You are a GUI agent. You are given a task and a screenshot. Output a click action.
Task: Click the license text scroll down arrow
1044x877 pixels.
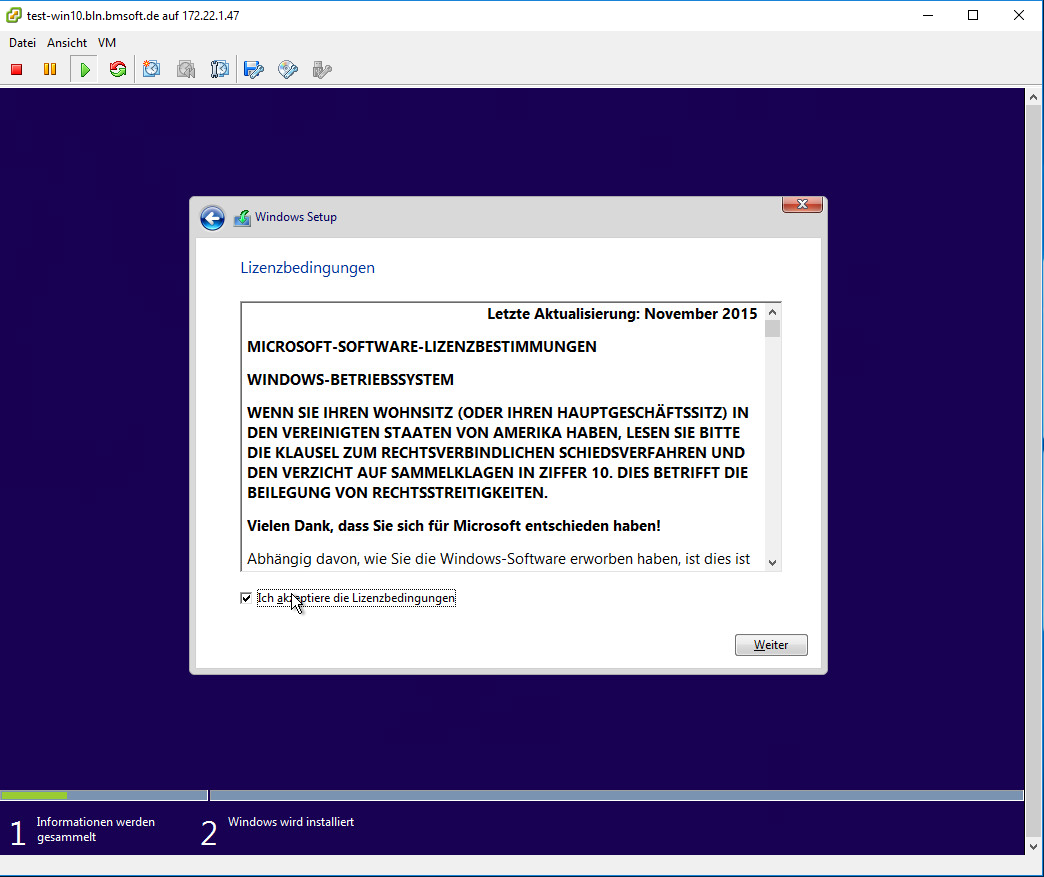coord(772,563)
